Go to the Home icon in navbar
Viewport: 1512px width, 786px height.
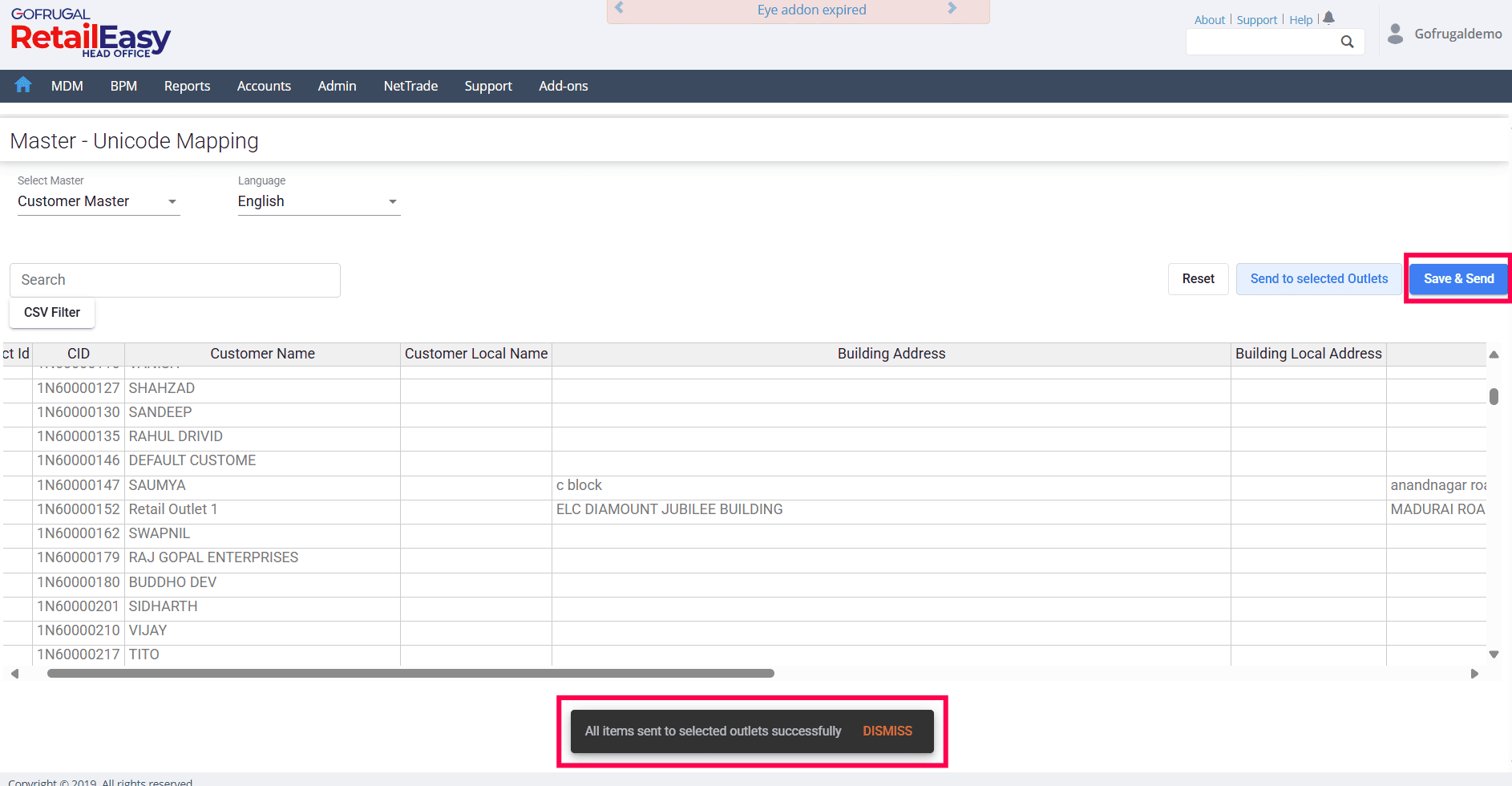(23, 85)
